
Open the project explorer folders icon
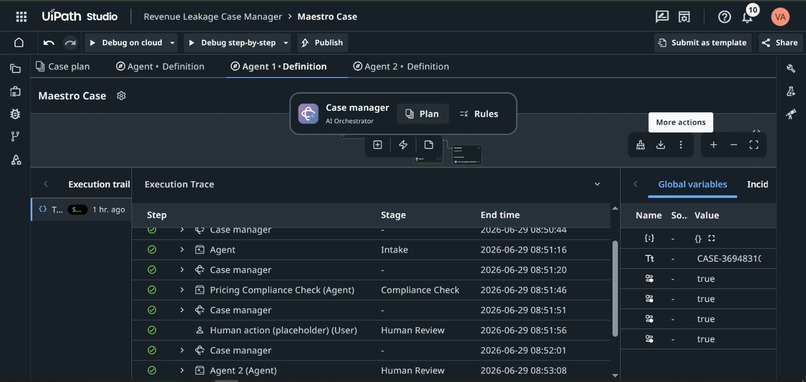pyautogui.click(x=15, y=68)
